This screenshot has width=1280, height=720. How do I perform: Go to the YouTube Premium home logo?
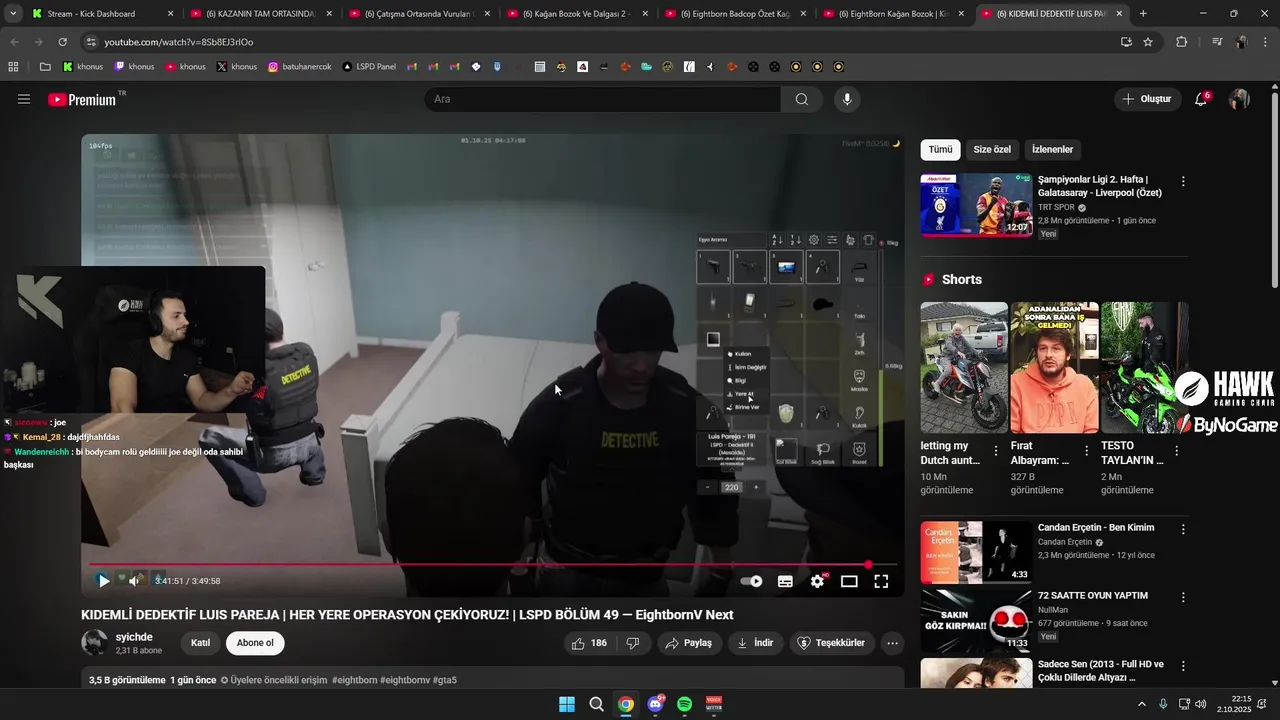coord(84,99)
